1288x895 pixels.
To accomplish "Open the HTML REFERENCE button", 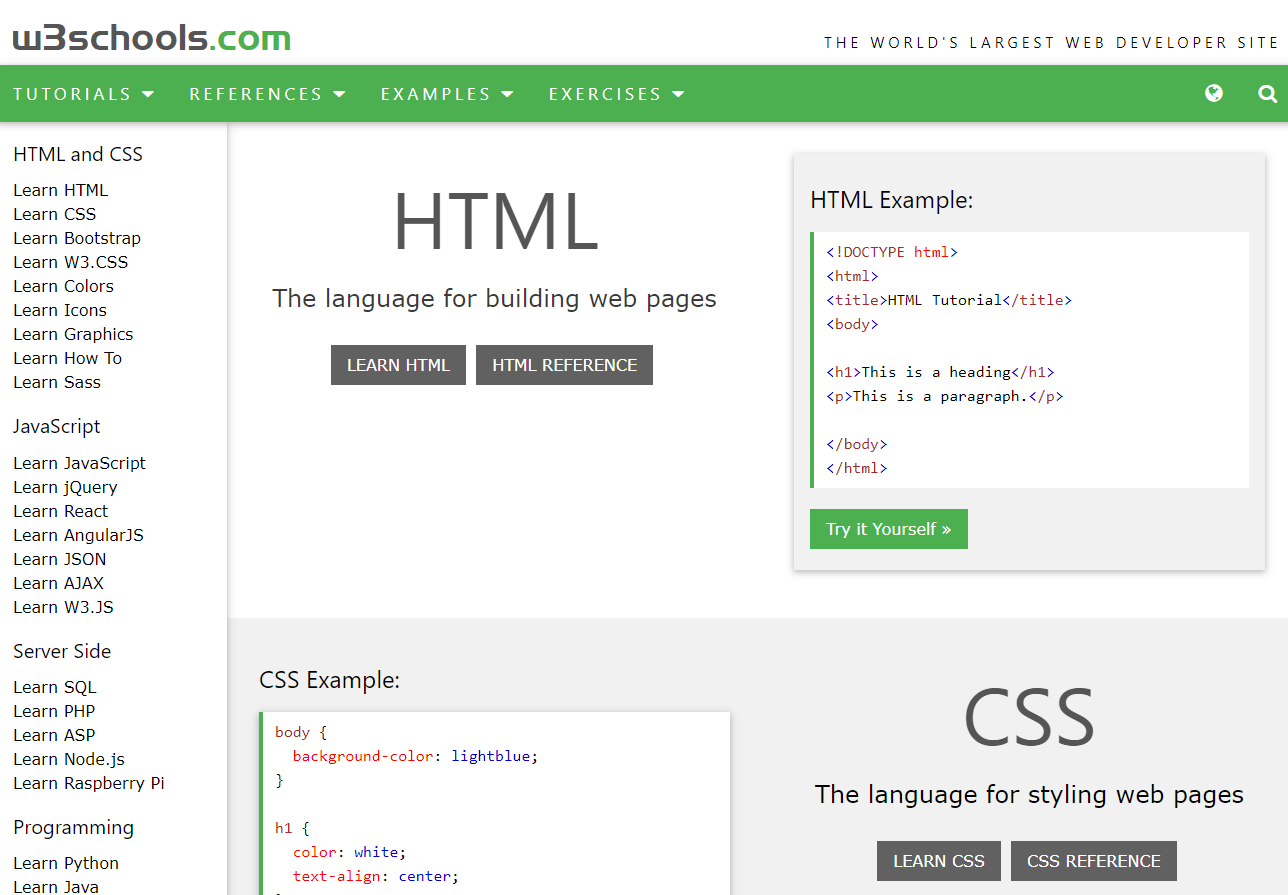I will pos(564,365).
